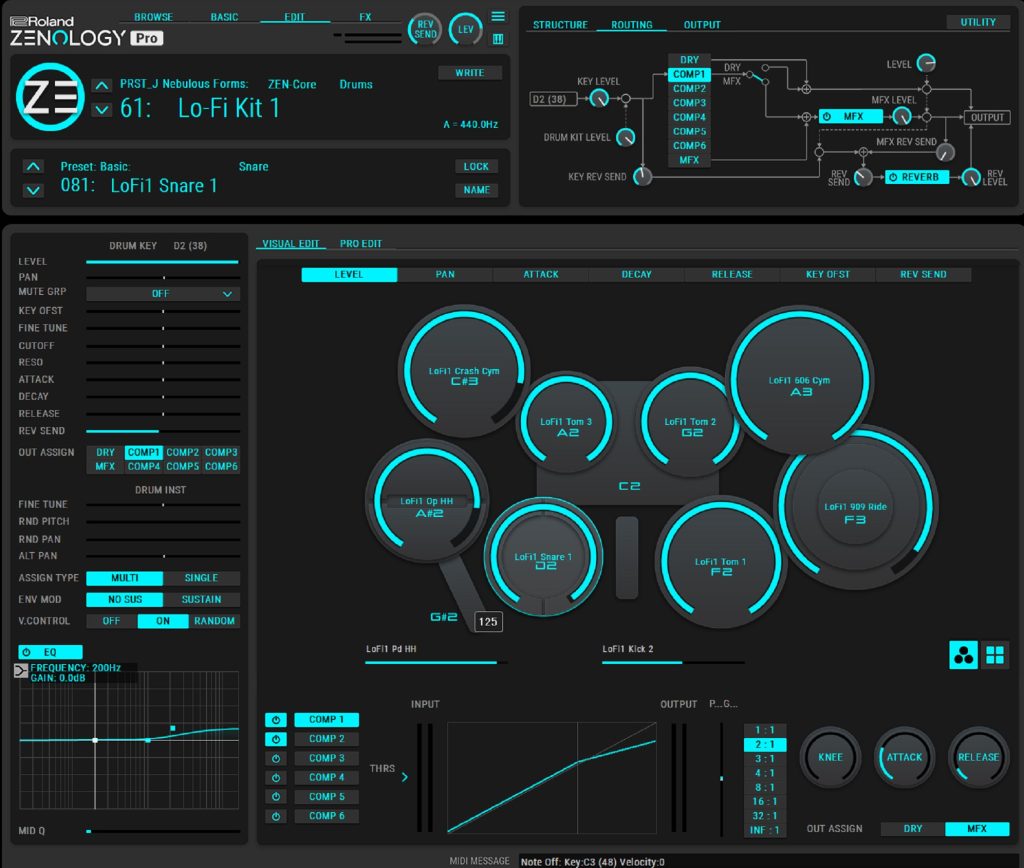
Task: Click the UTILITY button
Action: pos(977,22)
